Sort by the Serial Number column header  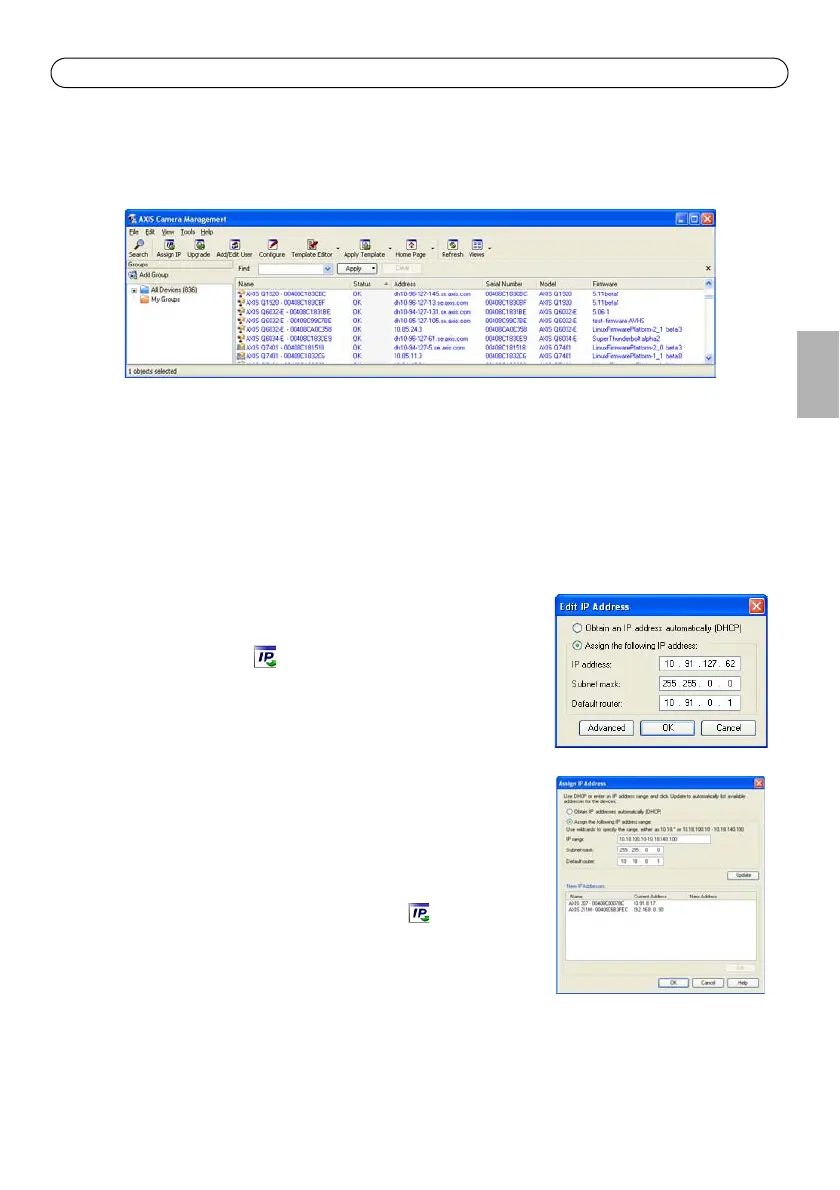(x=509, y=284)
